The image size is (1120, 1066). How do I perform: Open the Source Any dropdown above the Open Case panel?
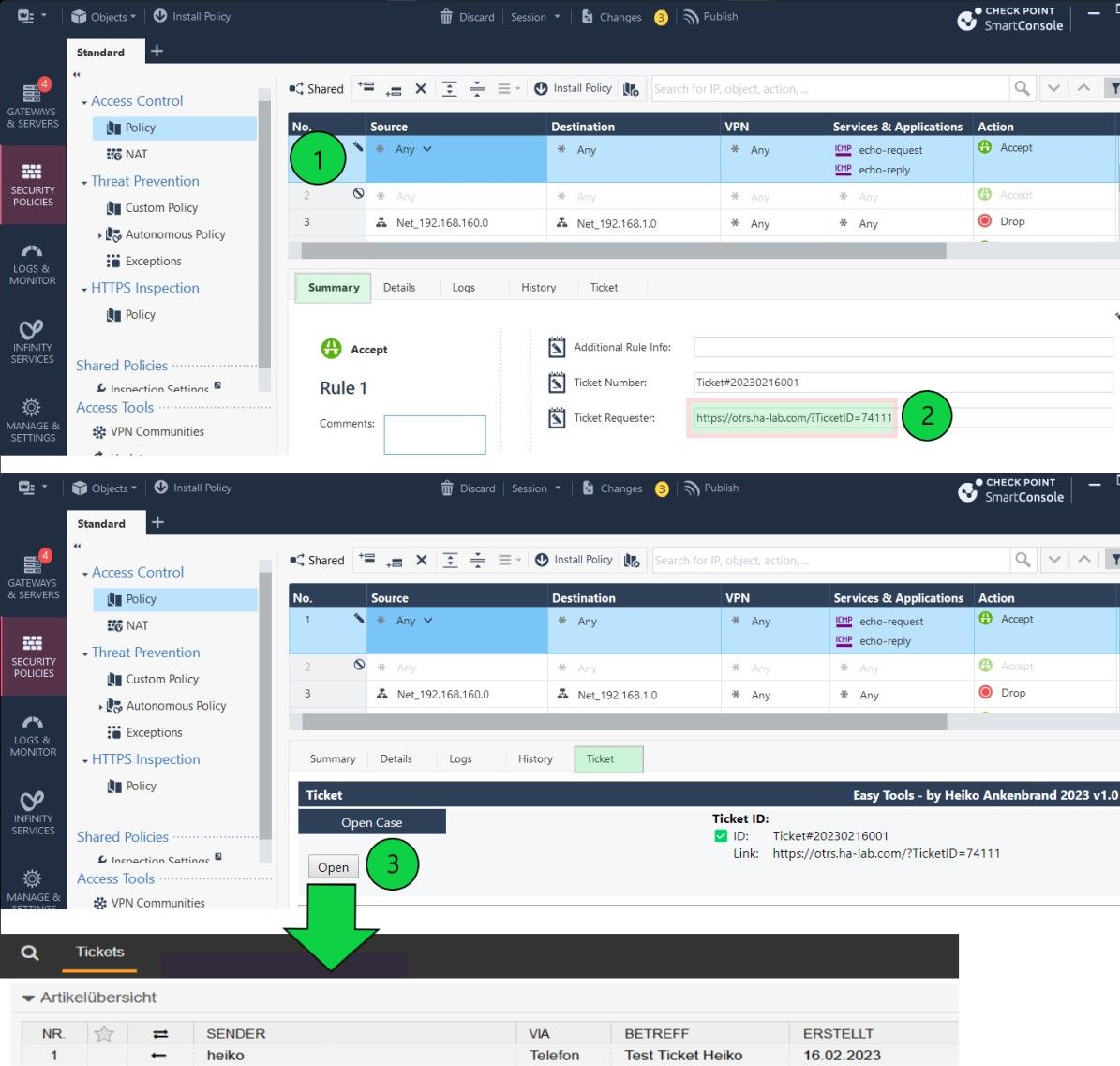(428, 621)
